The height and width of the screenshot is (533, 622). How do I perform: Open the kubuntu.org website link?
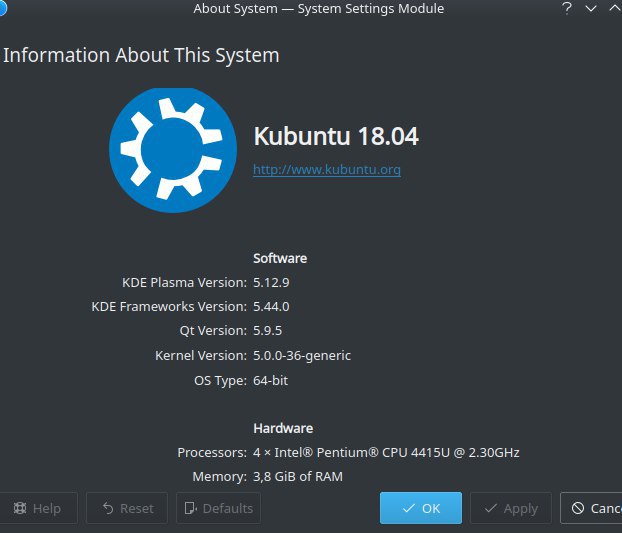[x=327, y=170]
